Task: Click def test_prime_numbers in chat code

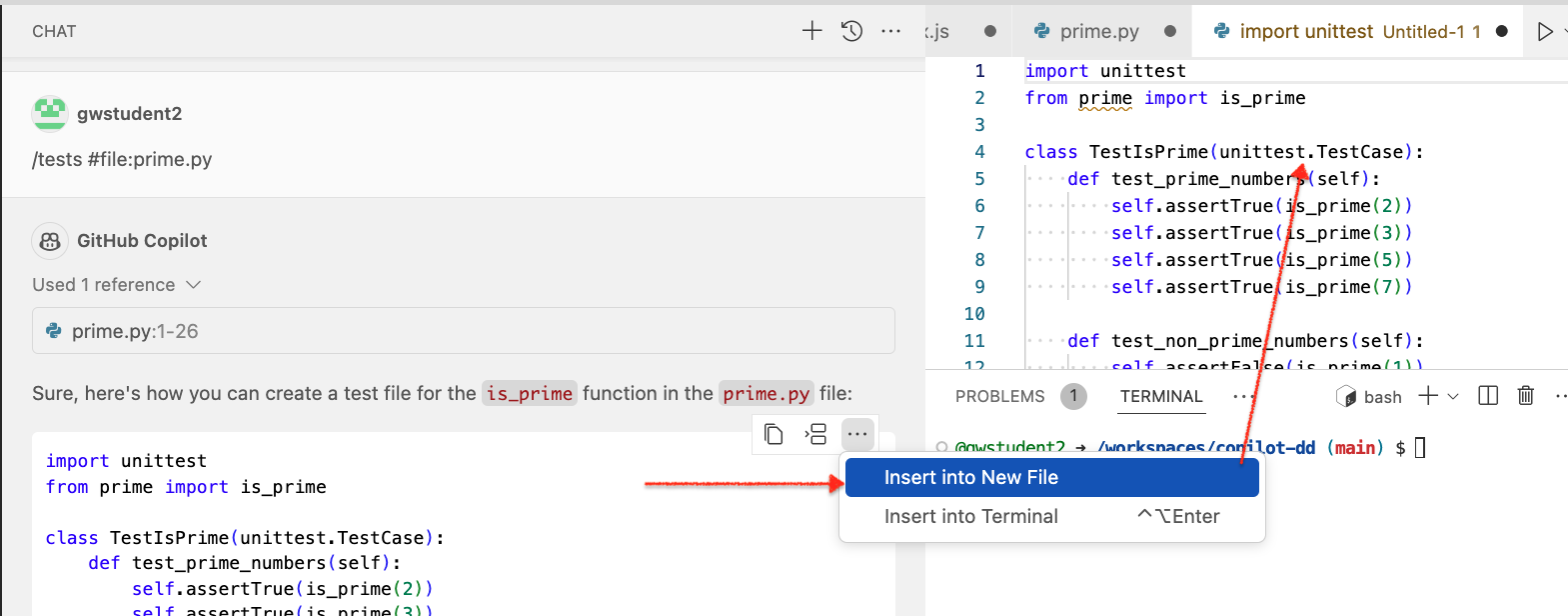Action: click(x=245, y=563)
